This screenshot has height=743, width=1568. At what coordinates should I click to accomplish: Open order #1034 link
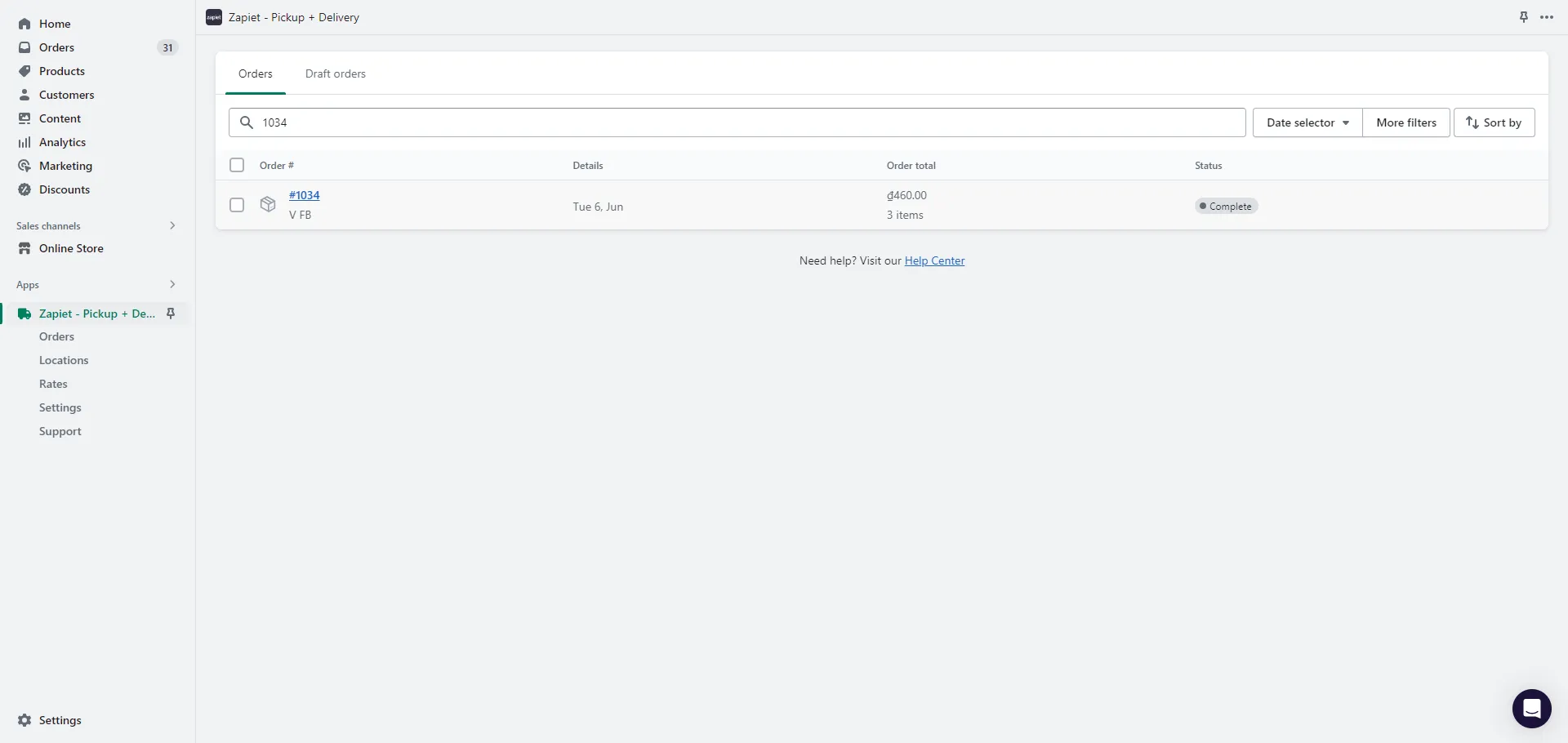tap(304, 195)
